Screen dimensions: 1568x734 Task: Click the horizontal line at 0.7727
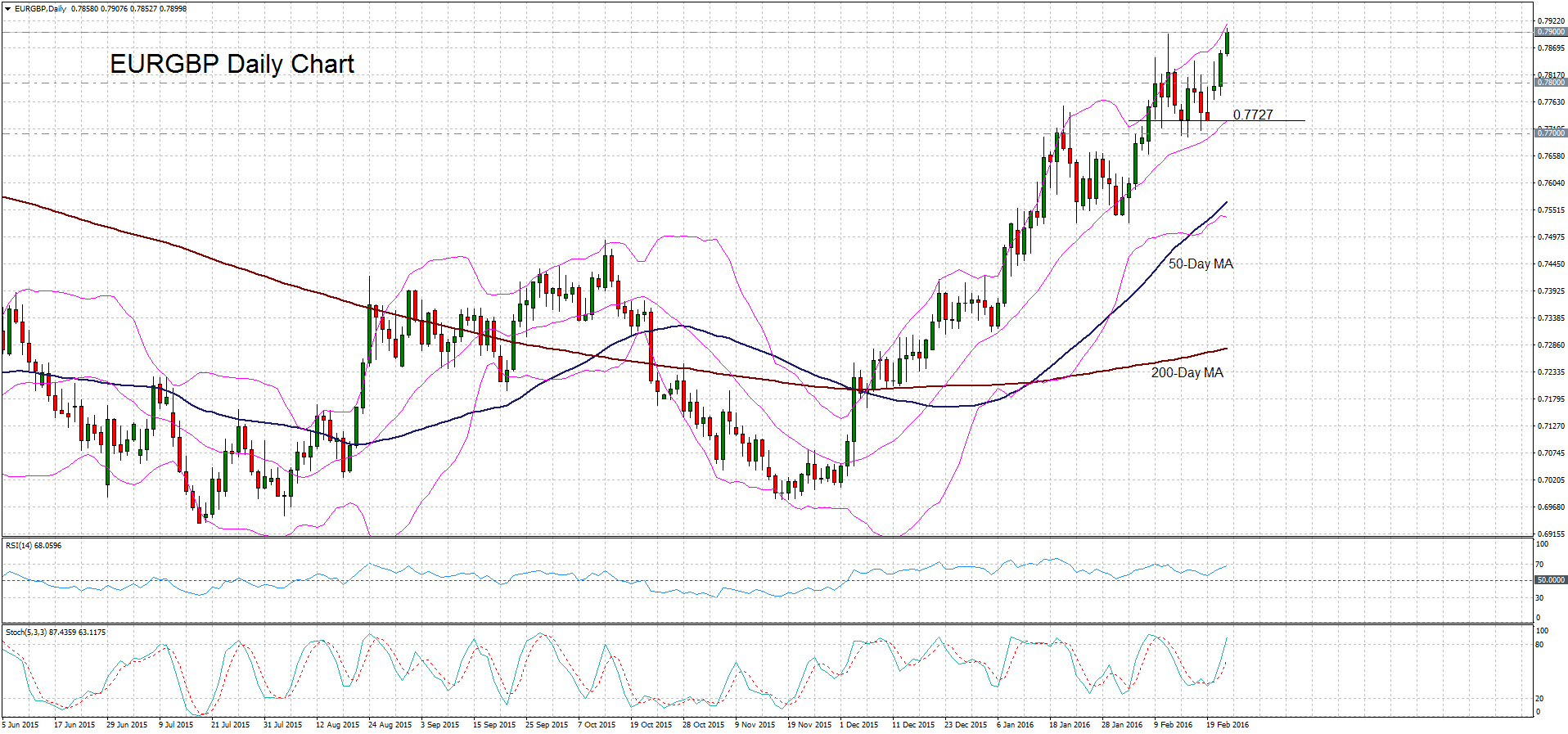pyautogui.click(x=1216, y=121)
